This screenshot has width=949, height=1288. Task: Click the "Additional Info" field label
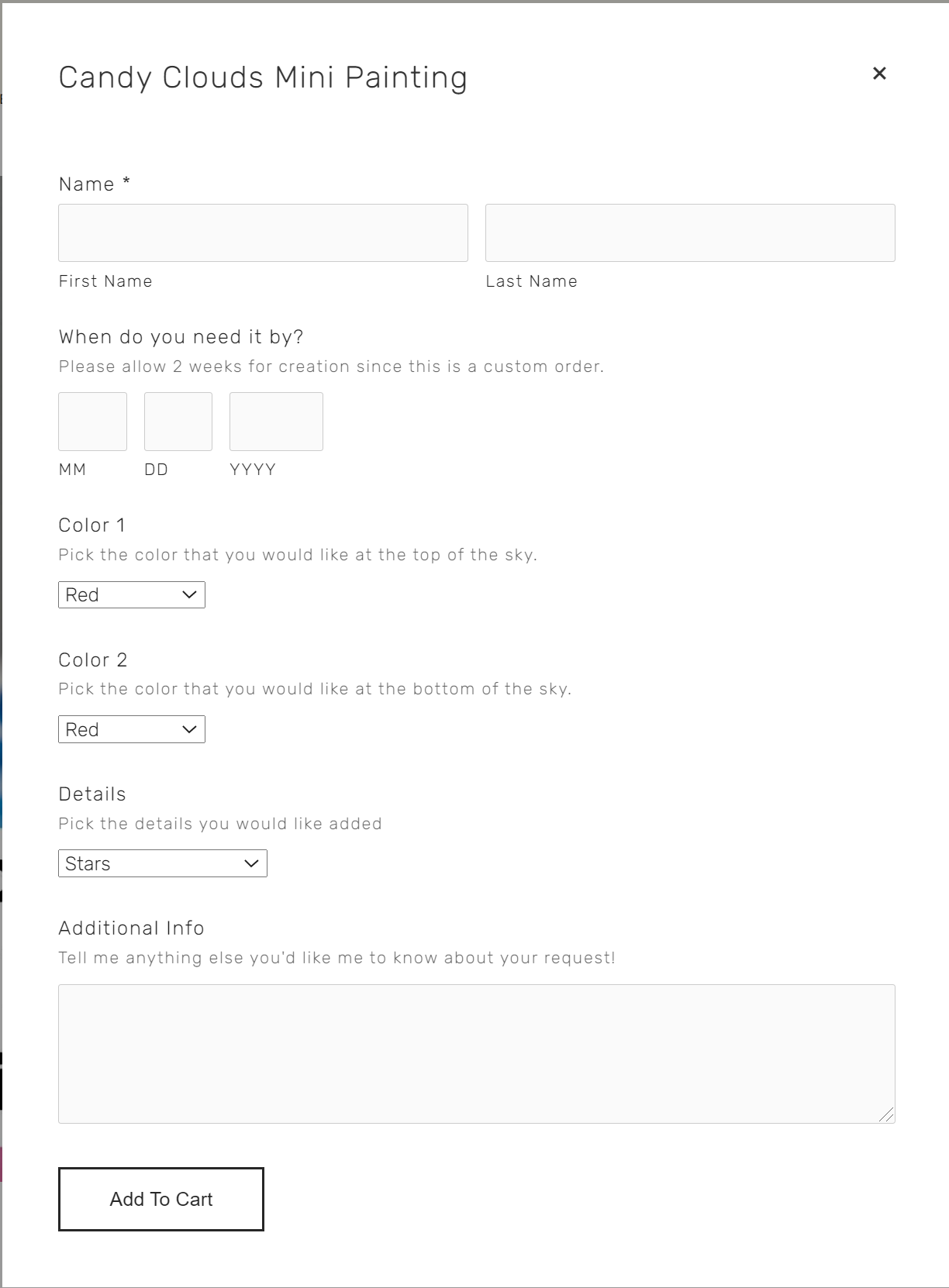pos(131,928)
